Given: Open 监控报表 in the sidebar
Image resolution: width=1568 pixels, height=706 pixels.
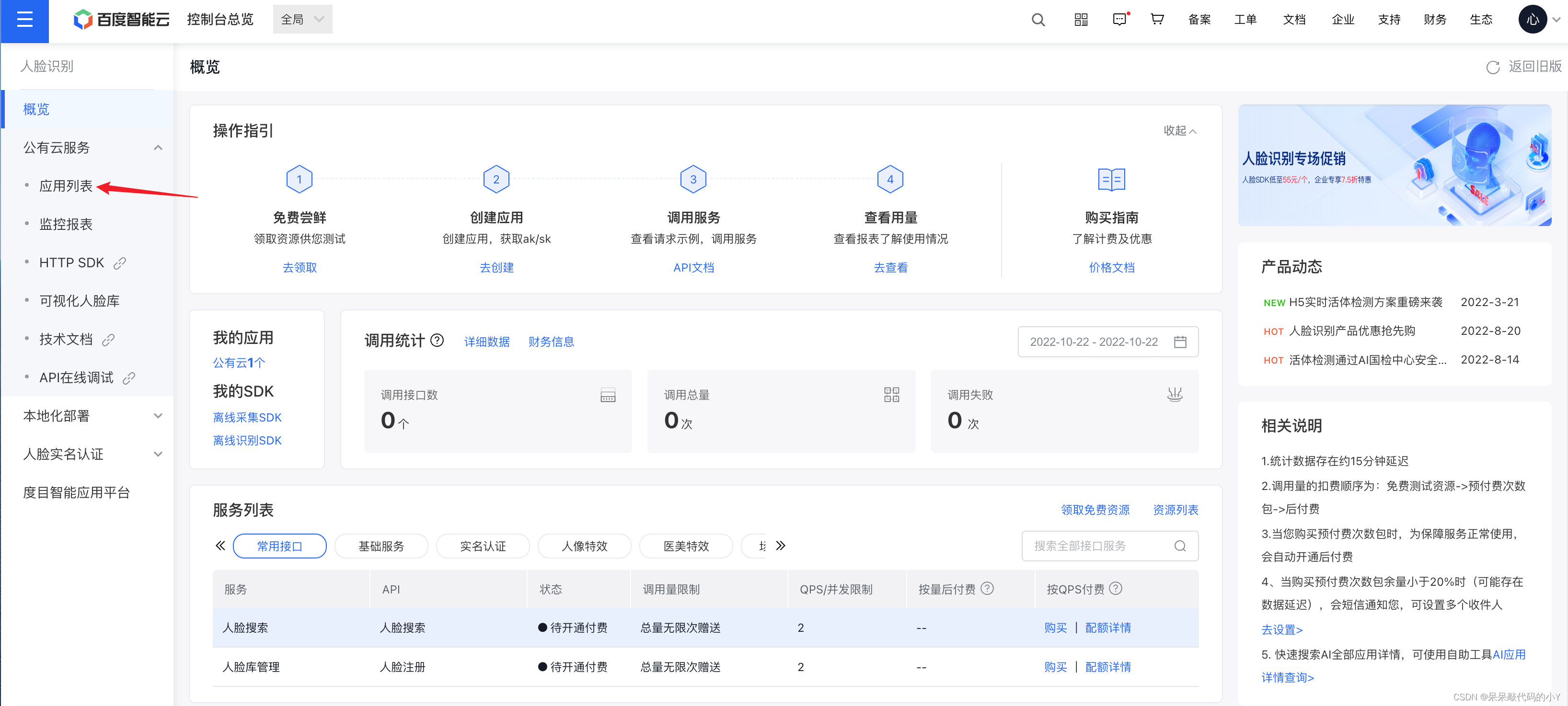Looking at the screenshot, I should [66, 225].
